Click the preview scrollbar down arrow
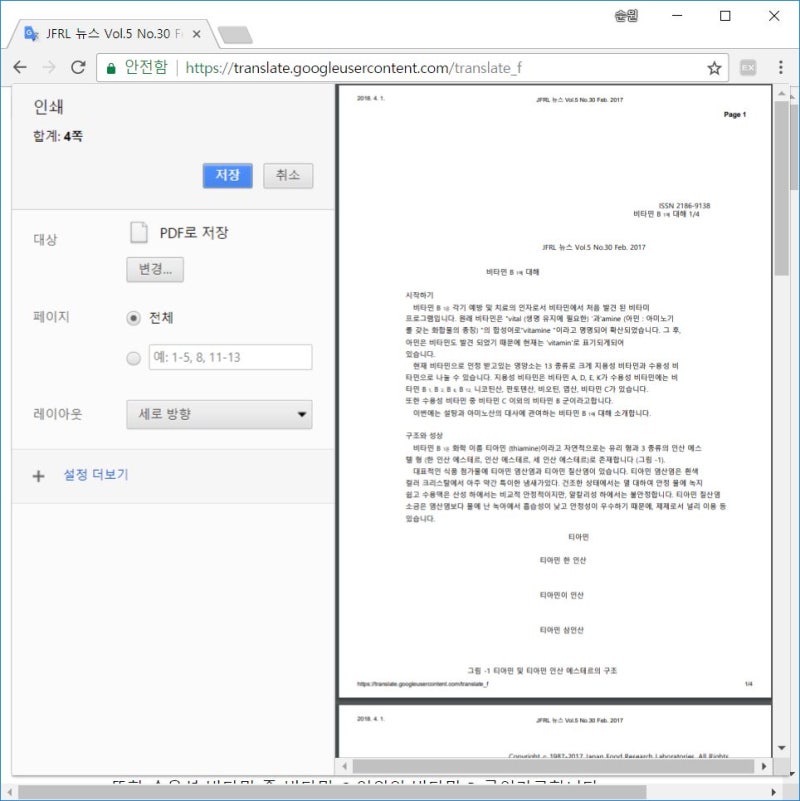The width and height of the screenshot is (800, 801). pyautogui.click(x=781, y=748)
